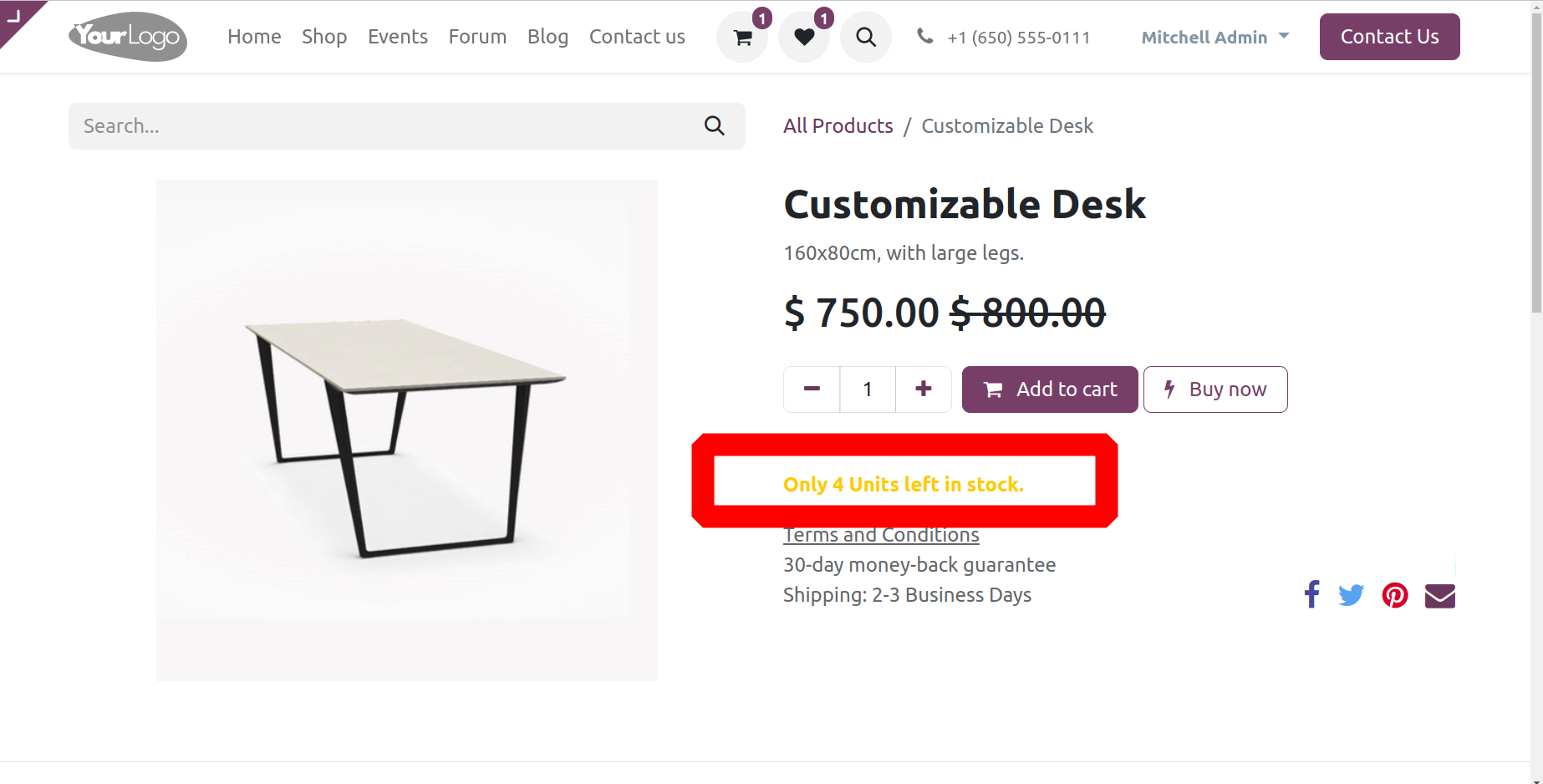Increase quantity with plus button
Viewport: 1543px width, 784px height.
923,389
